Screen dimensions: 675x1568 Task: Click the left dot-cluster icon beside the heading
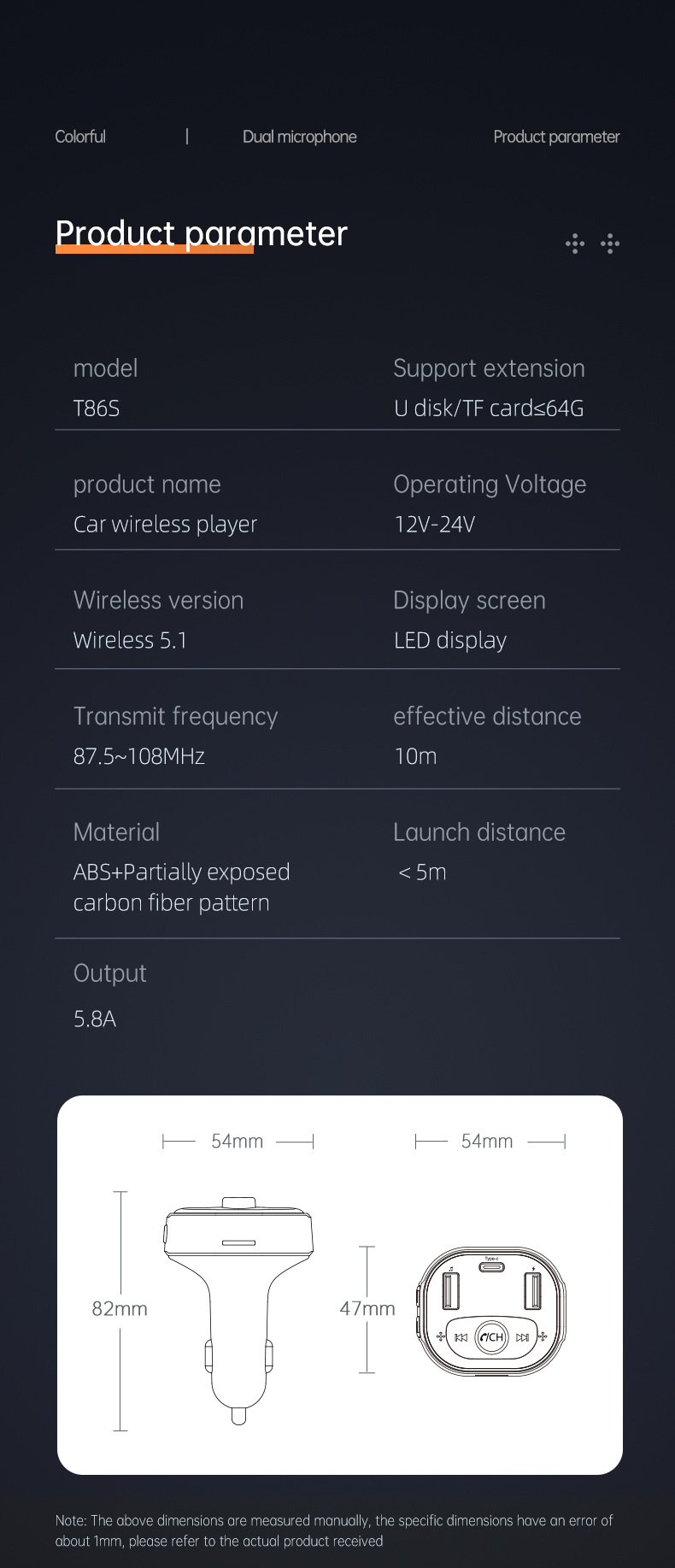[575, 244]
